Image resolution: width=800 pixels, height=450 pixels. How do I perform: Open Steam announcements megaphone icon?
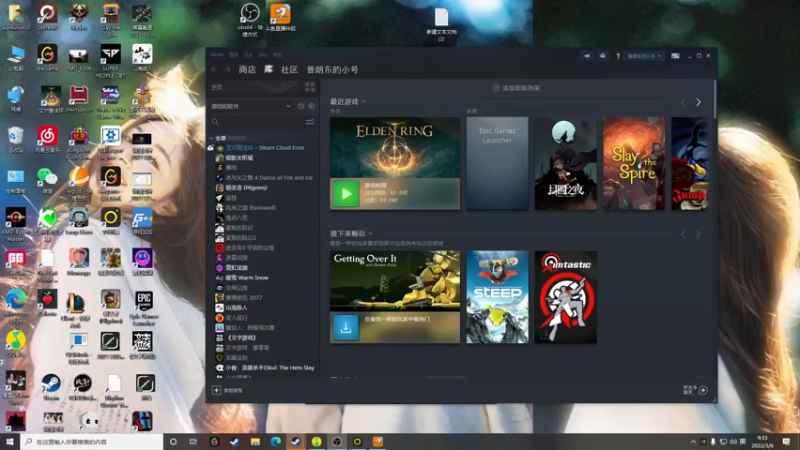(587, 56)
